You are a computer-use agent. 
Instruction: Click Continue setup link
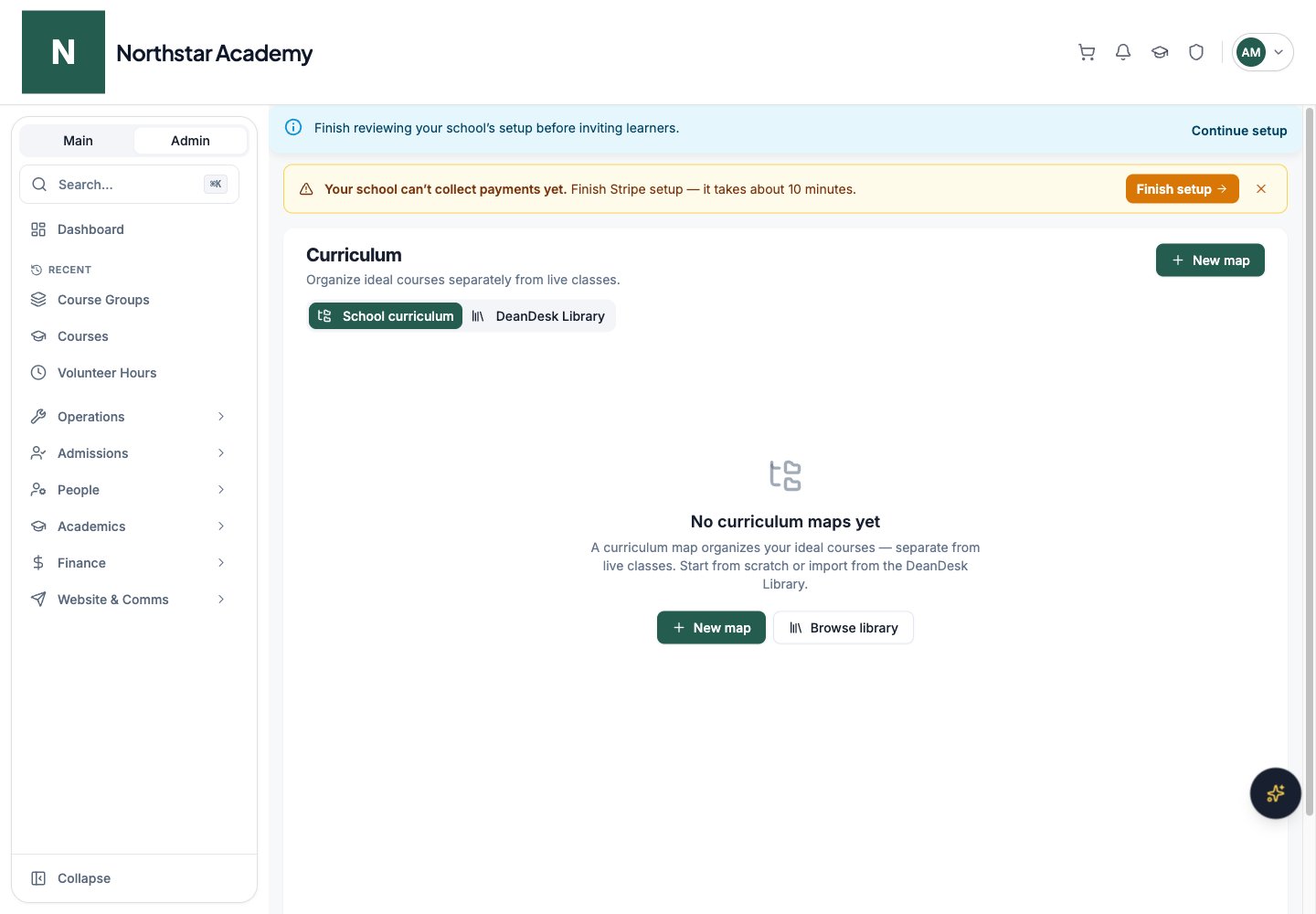1239,131
